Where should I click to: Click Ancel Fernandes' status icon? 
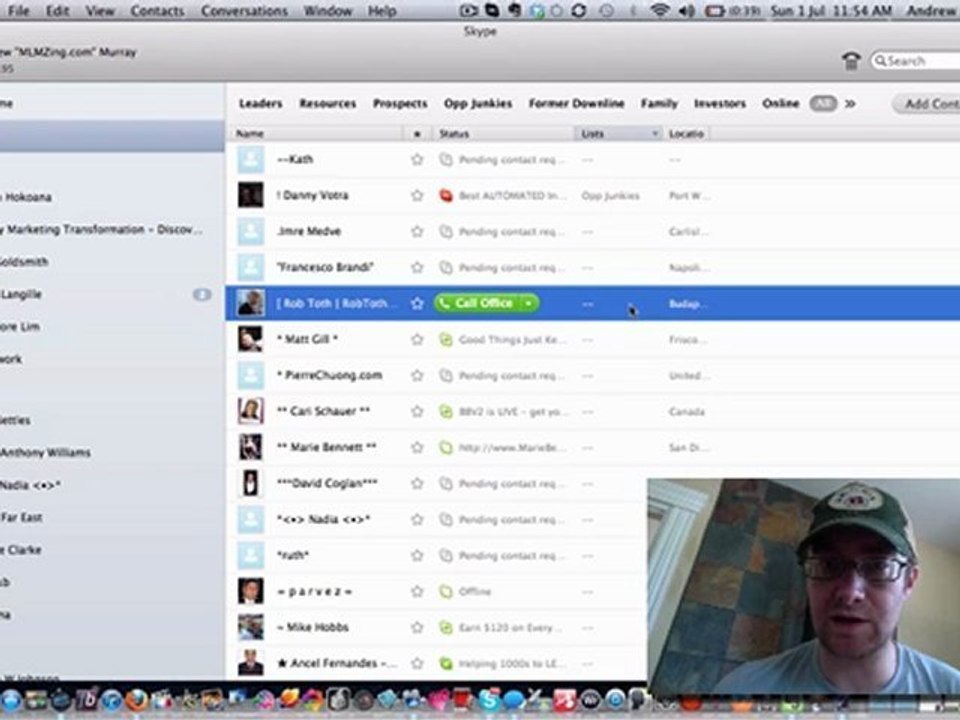(446, 664)
